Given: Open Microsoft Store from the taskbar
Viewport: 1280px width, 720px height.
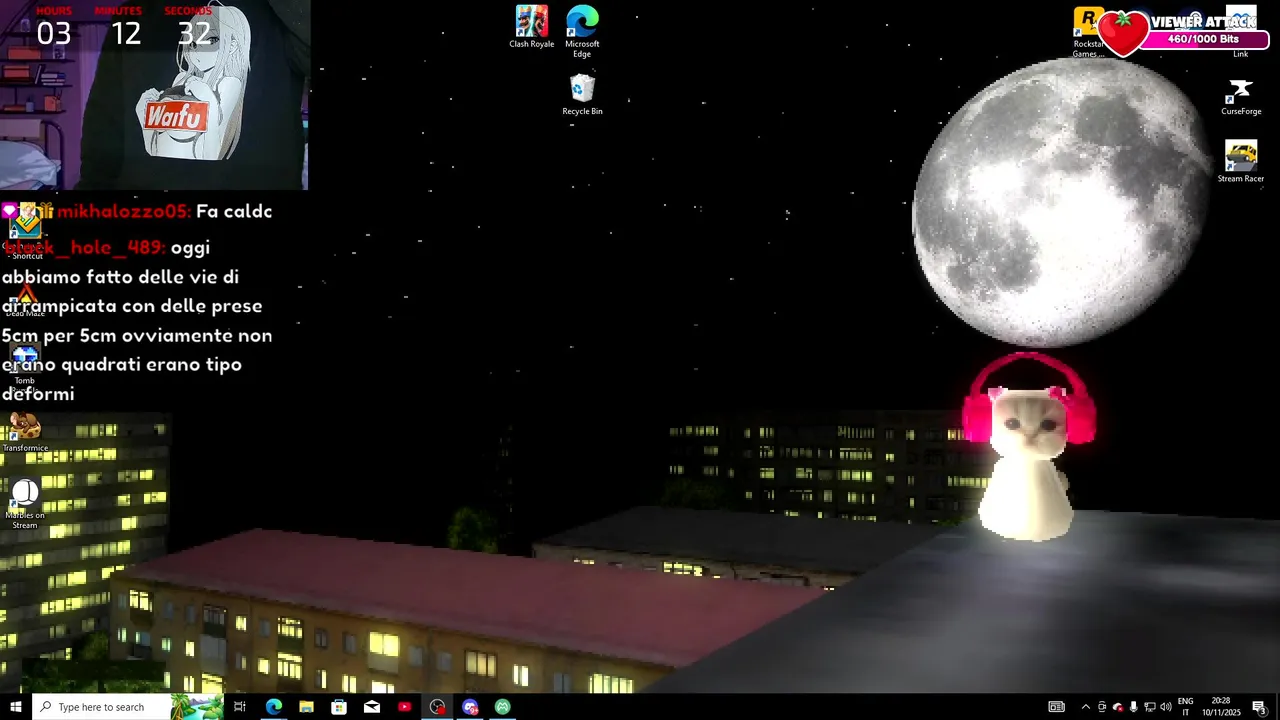Looking at the screenshot, I should (339, 707).
